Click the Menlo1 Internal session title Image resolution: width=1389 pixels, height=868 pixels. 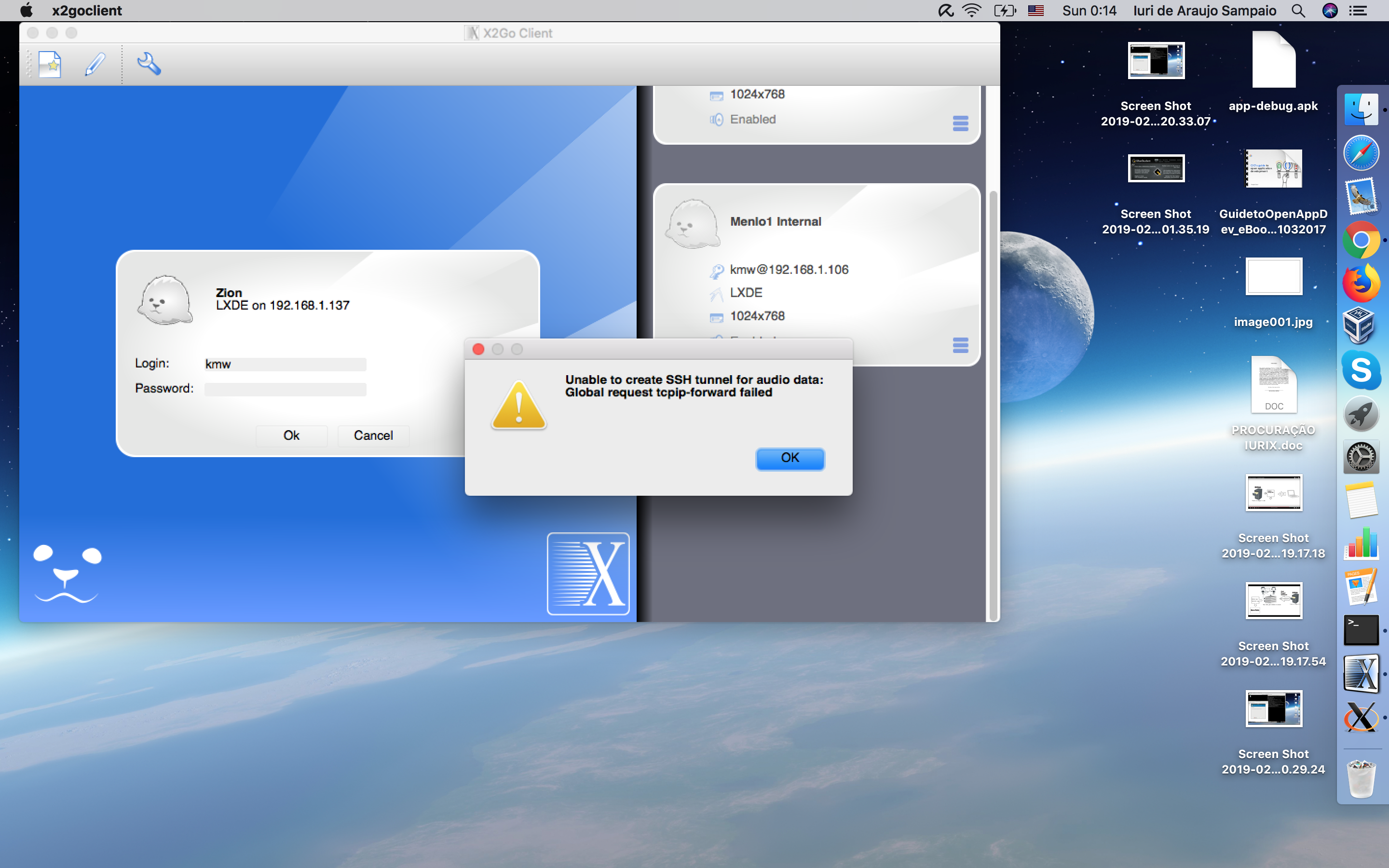pyautogui.click(x=776, y=222)
